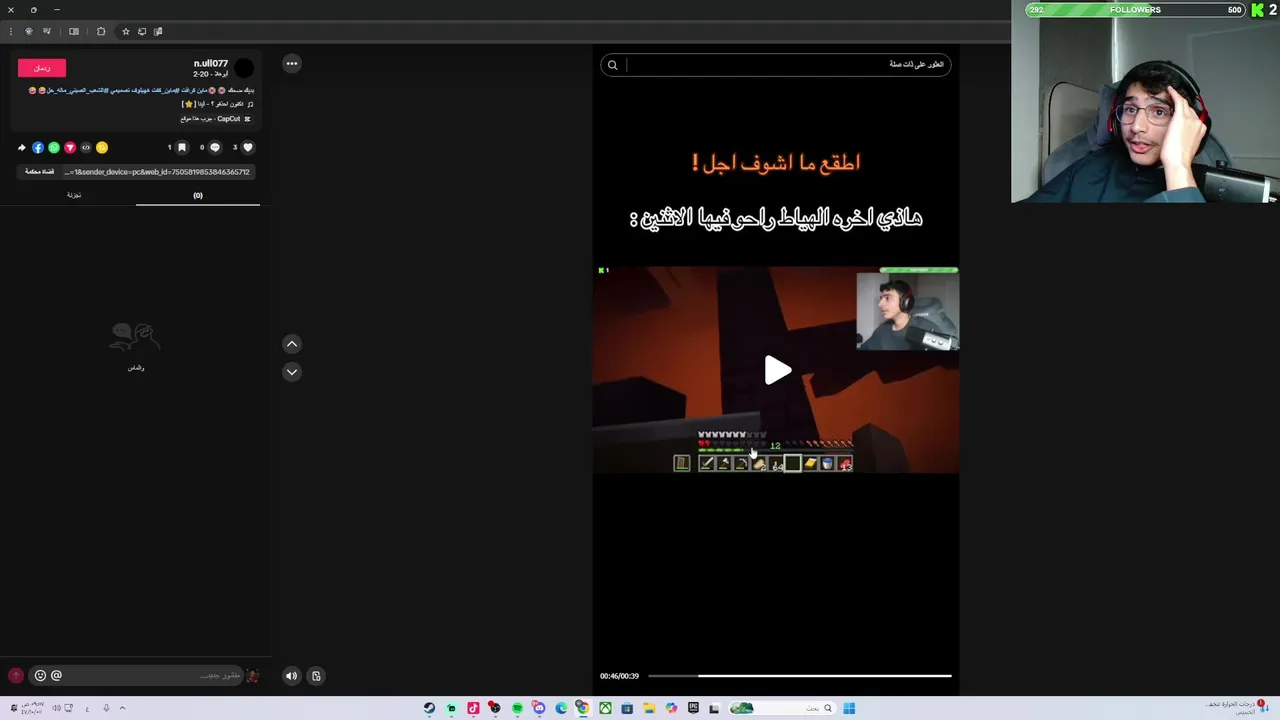Seek along the video progress bar
Viewport: 1280px width, 720px height.
(799, 676)
